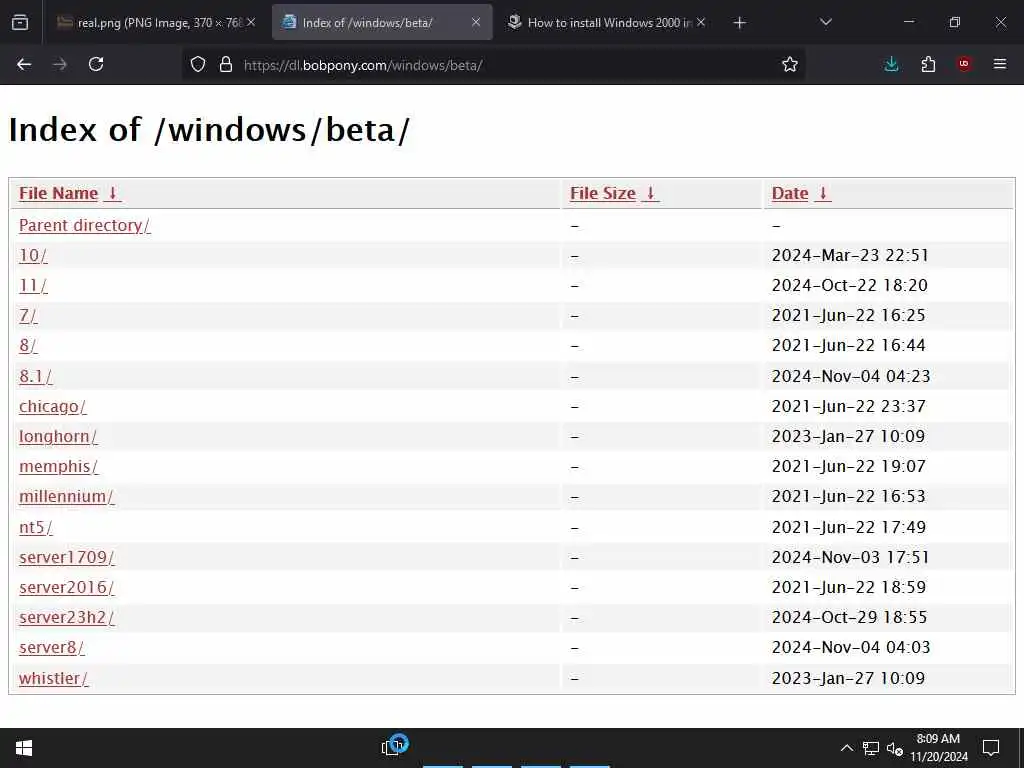
Task: Open the server2016/ folder link
Action: point(66,587)
